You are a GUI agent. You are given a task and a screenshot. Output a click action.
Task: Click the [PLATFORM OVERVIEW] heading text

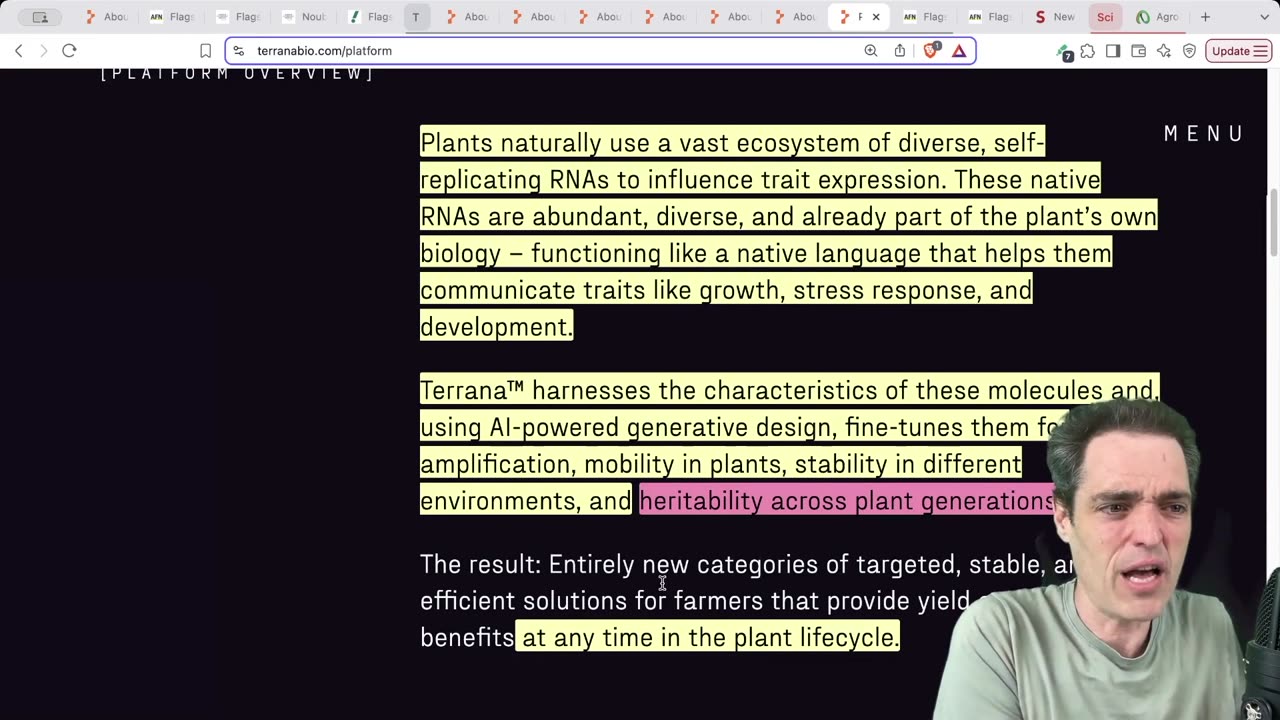click(x=237, y=73)
